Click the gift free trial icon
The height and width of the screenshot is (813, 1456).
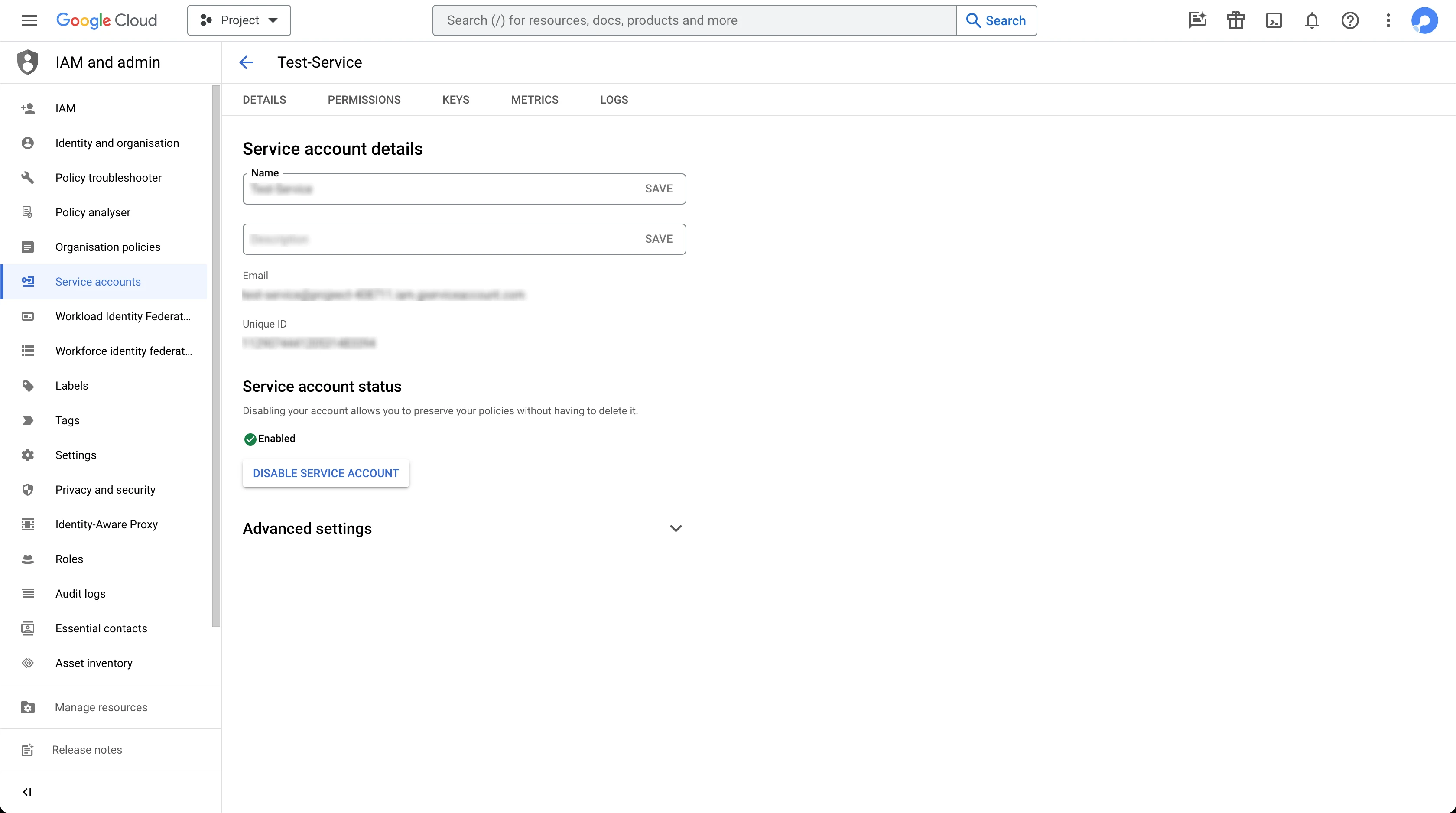pyautogui.click(x=1235, y=20)
